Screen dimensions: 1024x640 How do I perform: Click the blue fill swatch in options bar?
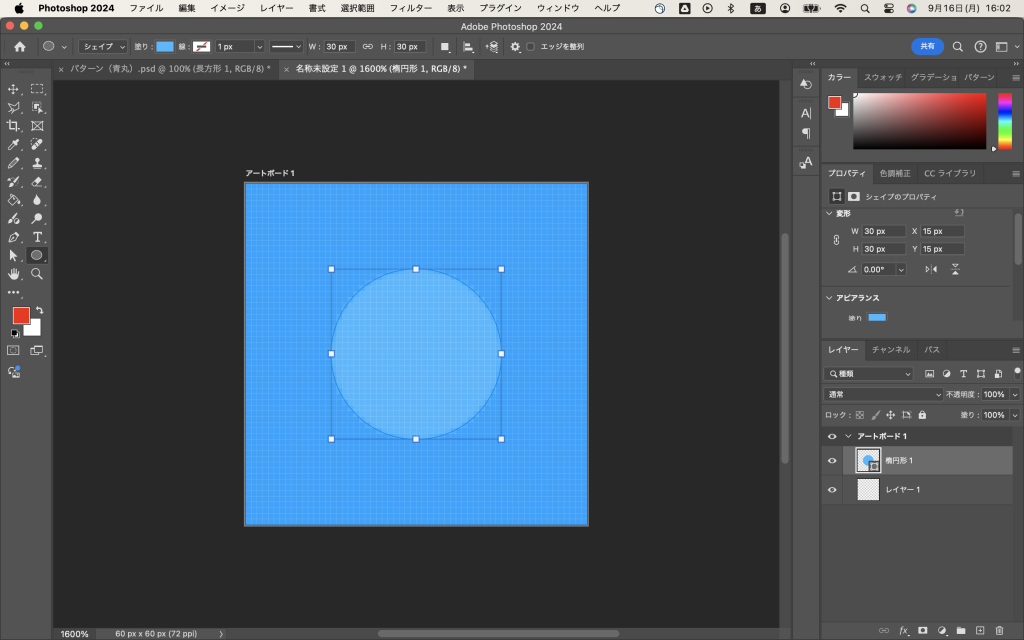(165, 47)
